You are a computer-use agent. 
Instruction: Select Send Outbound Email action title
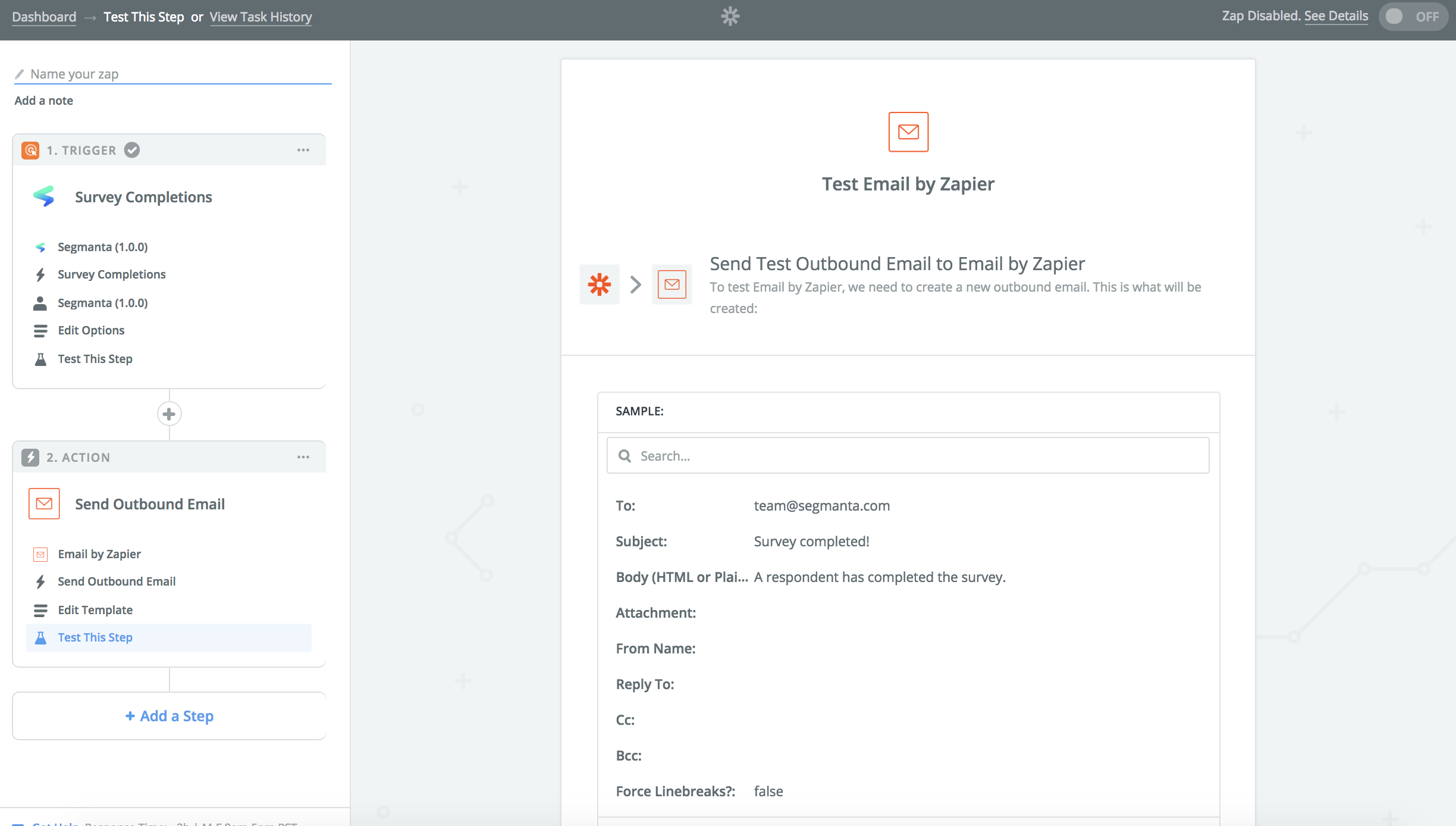(x=150, y=504)
